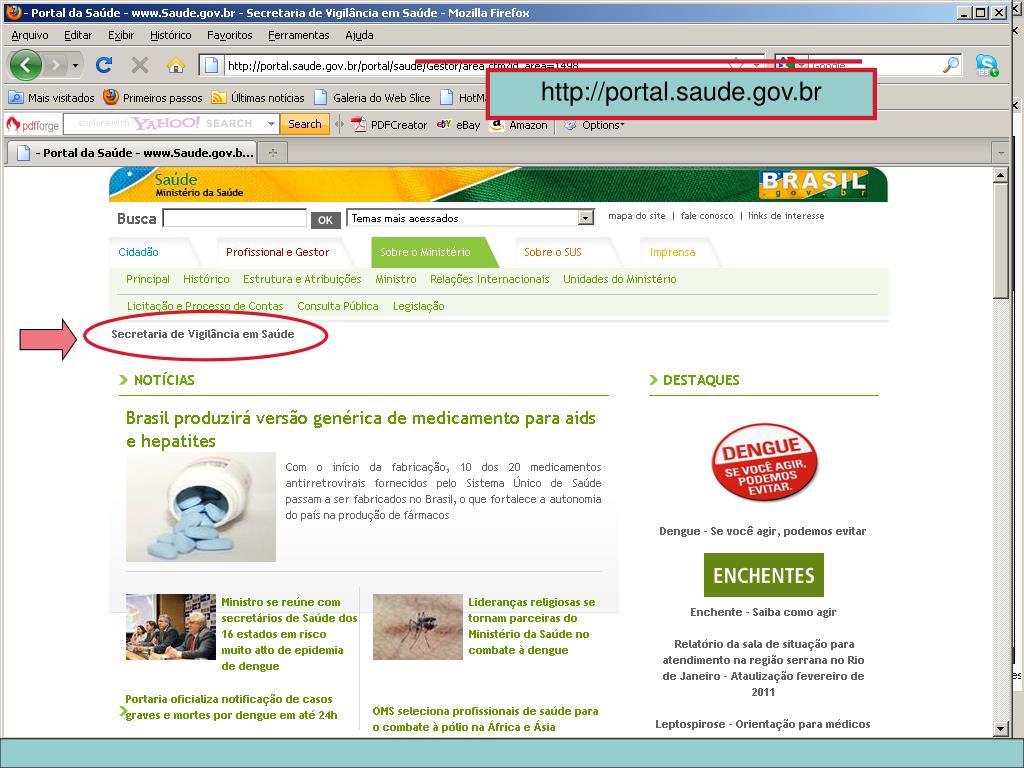
Task: Reload the page with the refresh icon
Action: (104, 65)
